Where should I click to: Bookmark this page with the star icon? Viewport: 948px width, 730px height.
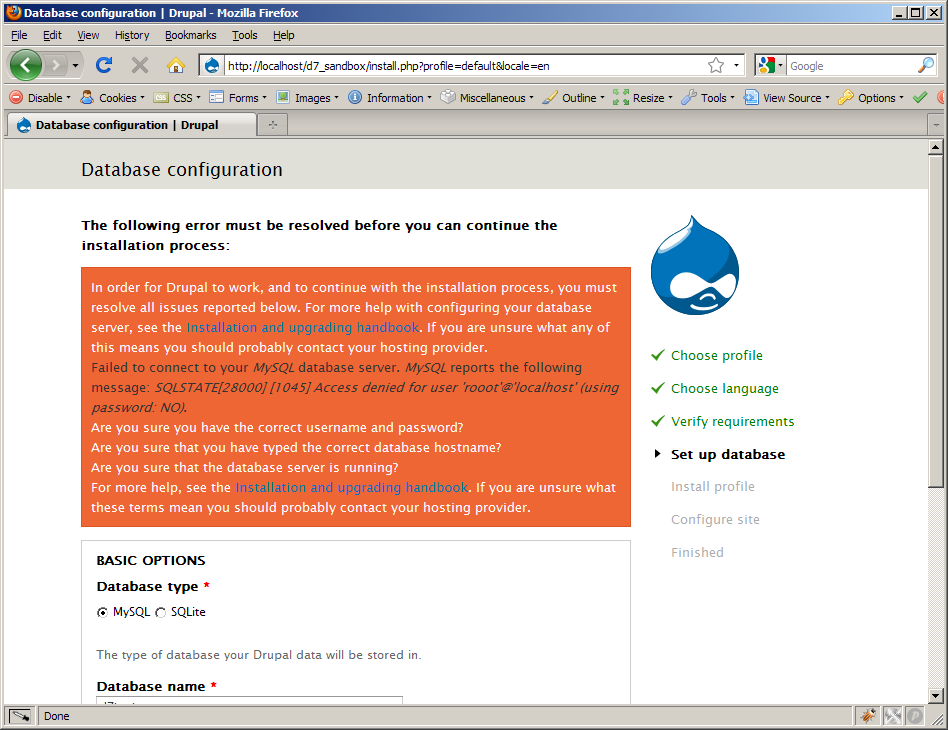716,65
